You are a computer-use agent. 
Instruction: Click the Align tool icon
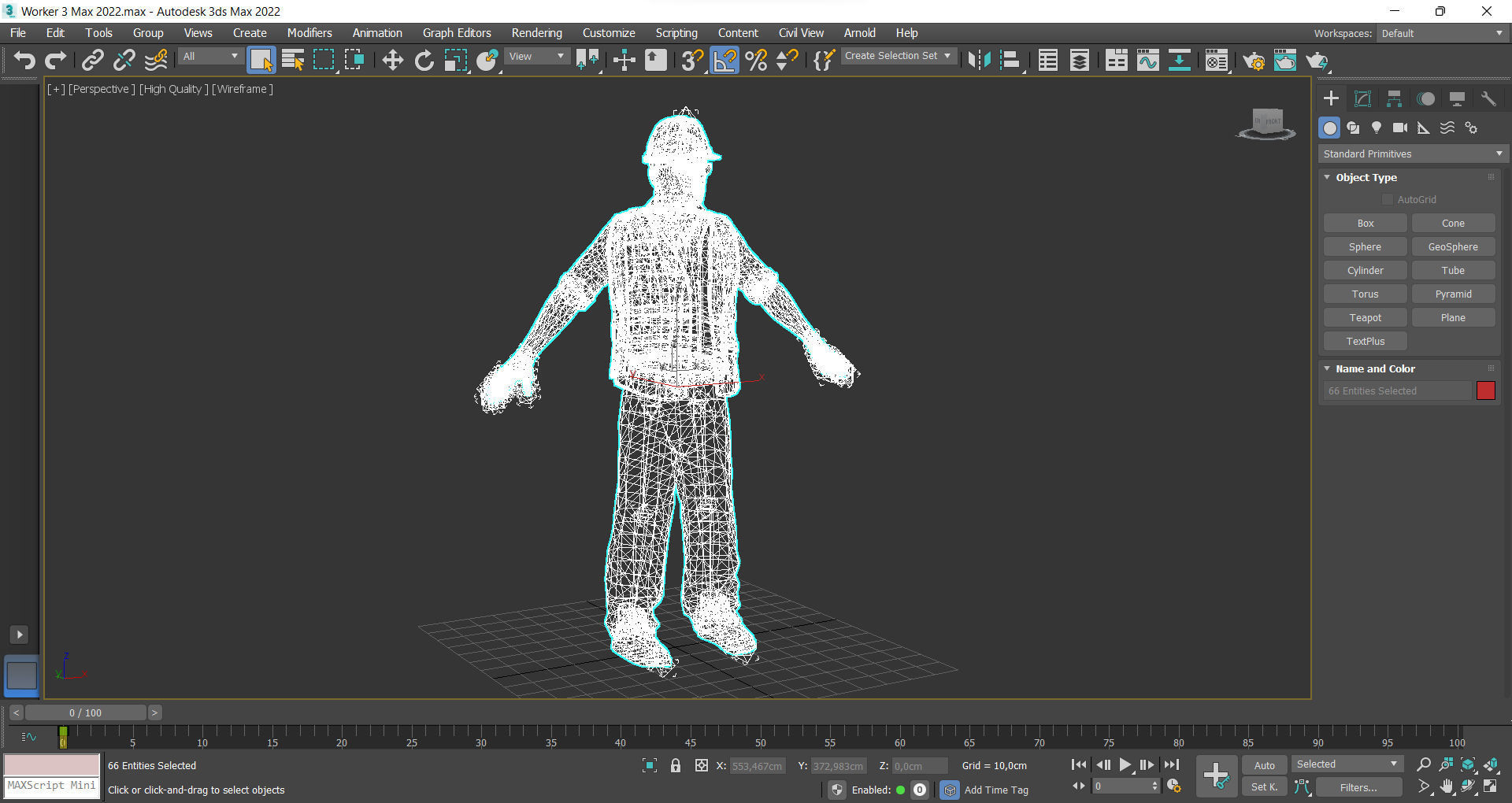[x=1010, y=61]
